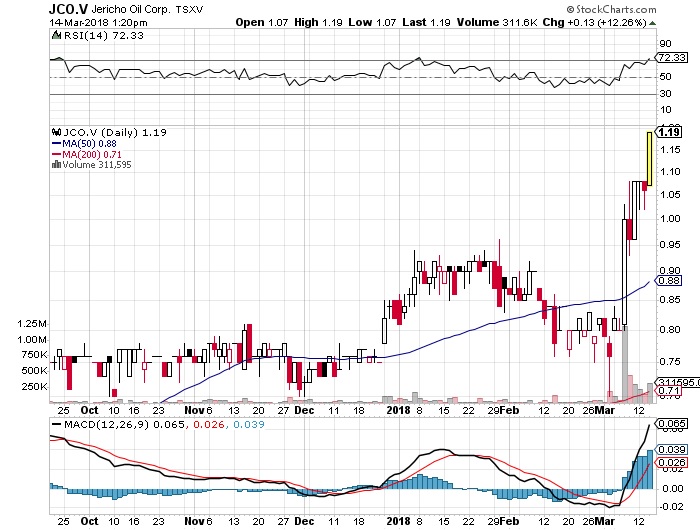
Task: Click the blue 0.039 MACD histogram value
Action: [x=249, y=424]
